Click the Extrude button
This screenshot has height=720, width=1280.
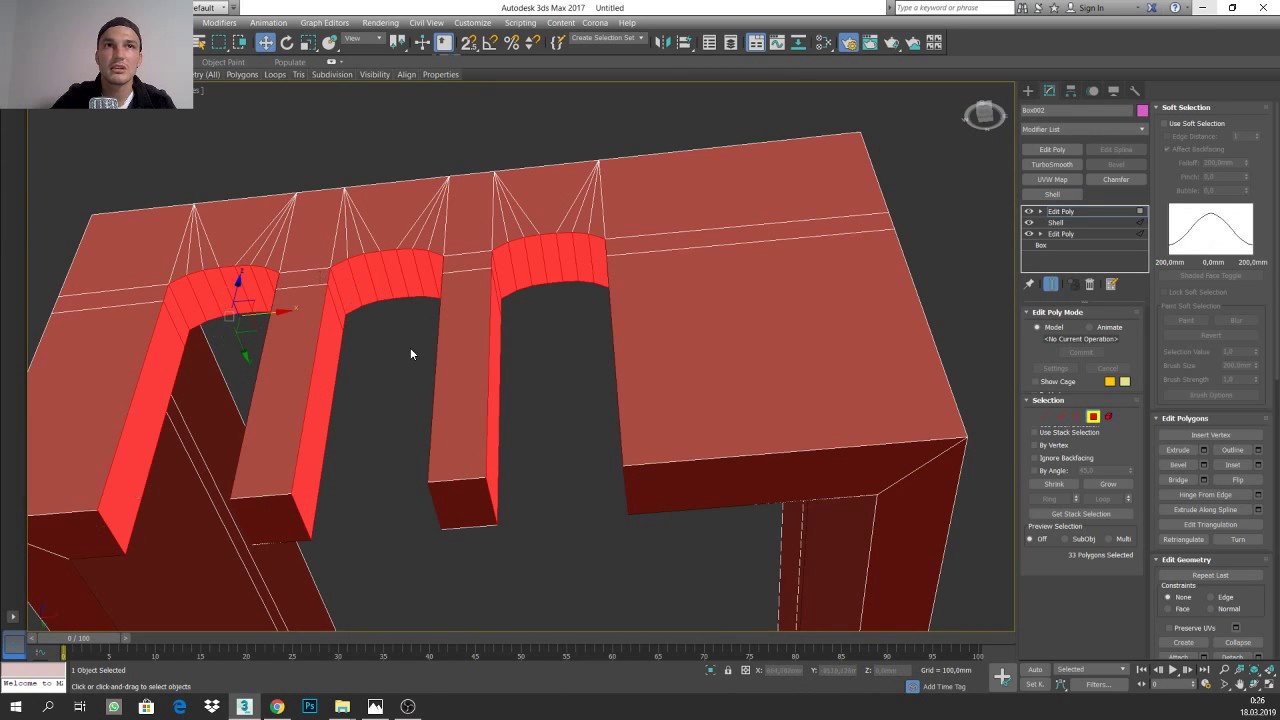coord(1178,450)
